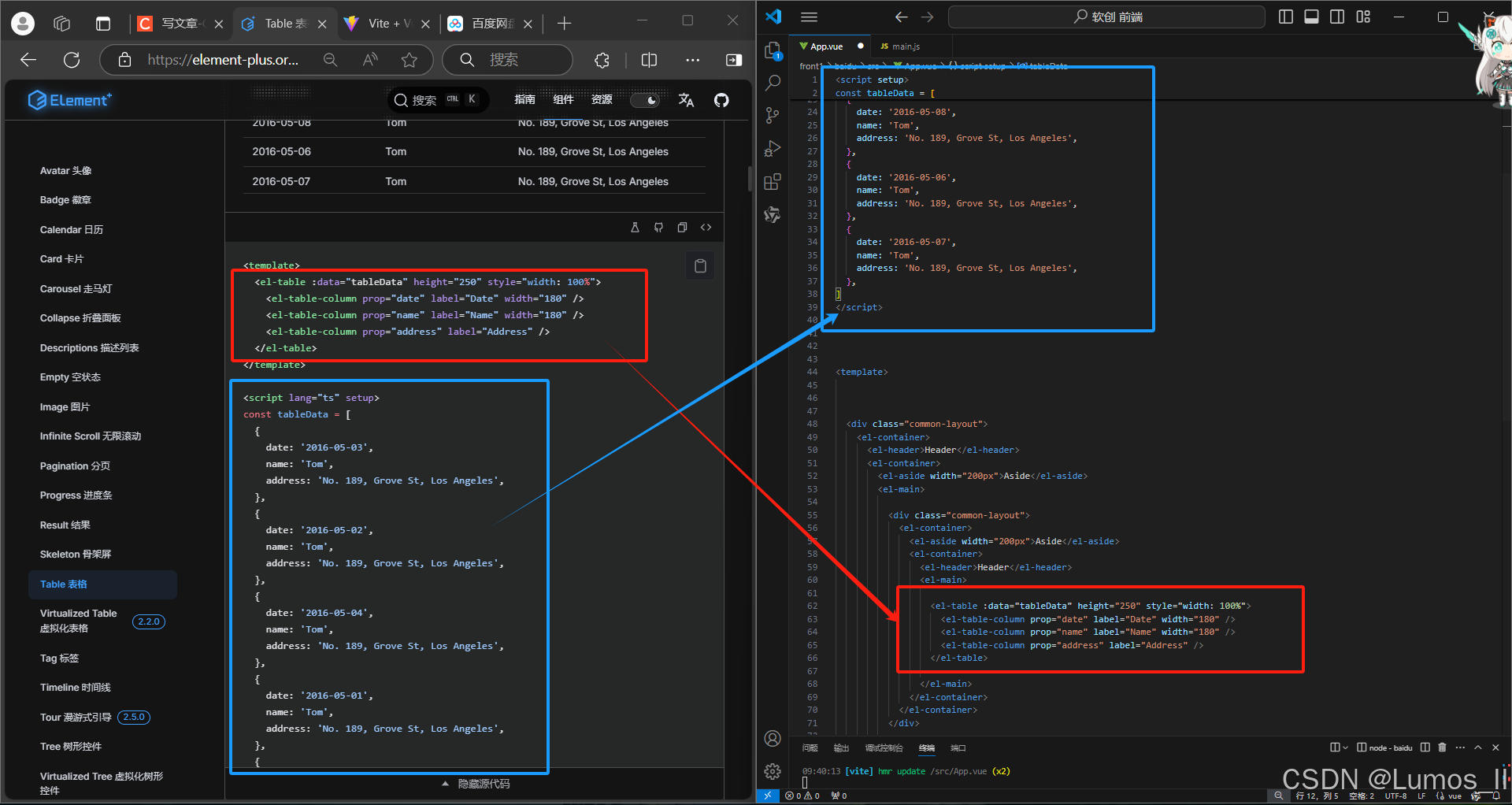Open Element Plus 搜索 Ctrl K search
The image size is (1512, 805).
tap(438, 100)
